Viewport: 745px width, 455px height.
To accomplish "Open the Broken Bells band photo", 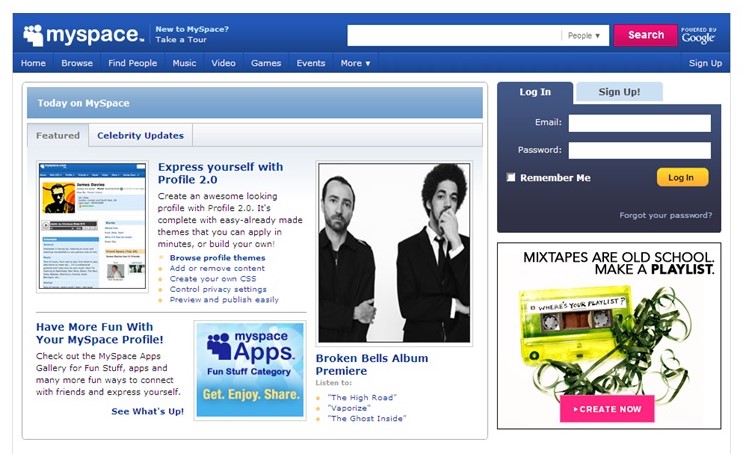I will pos(393,253).
